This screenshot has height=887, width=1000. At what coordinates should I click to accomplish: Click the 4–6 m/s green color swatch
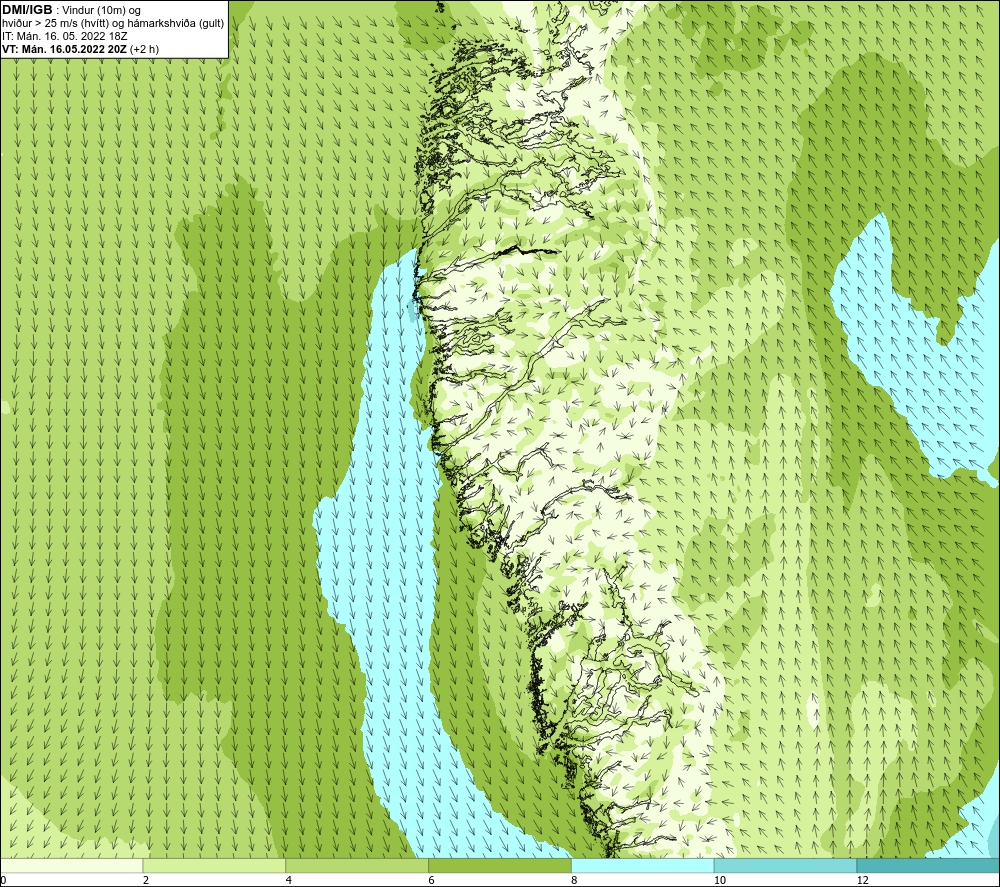click(357, 865)
